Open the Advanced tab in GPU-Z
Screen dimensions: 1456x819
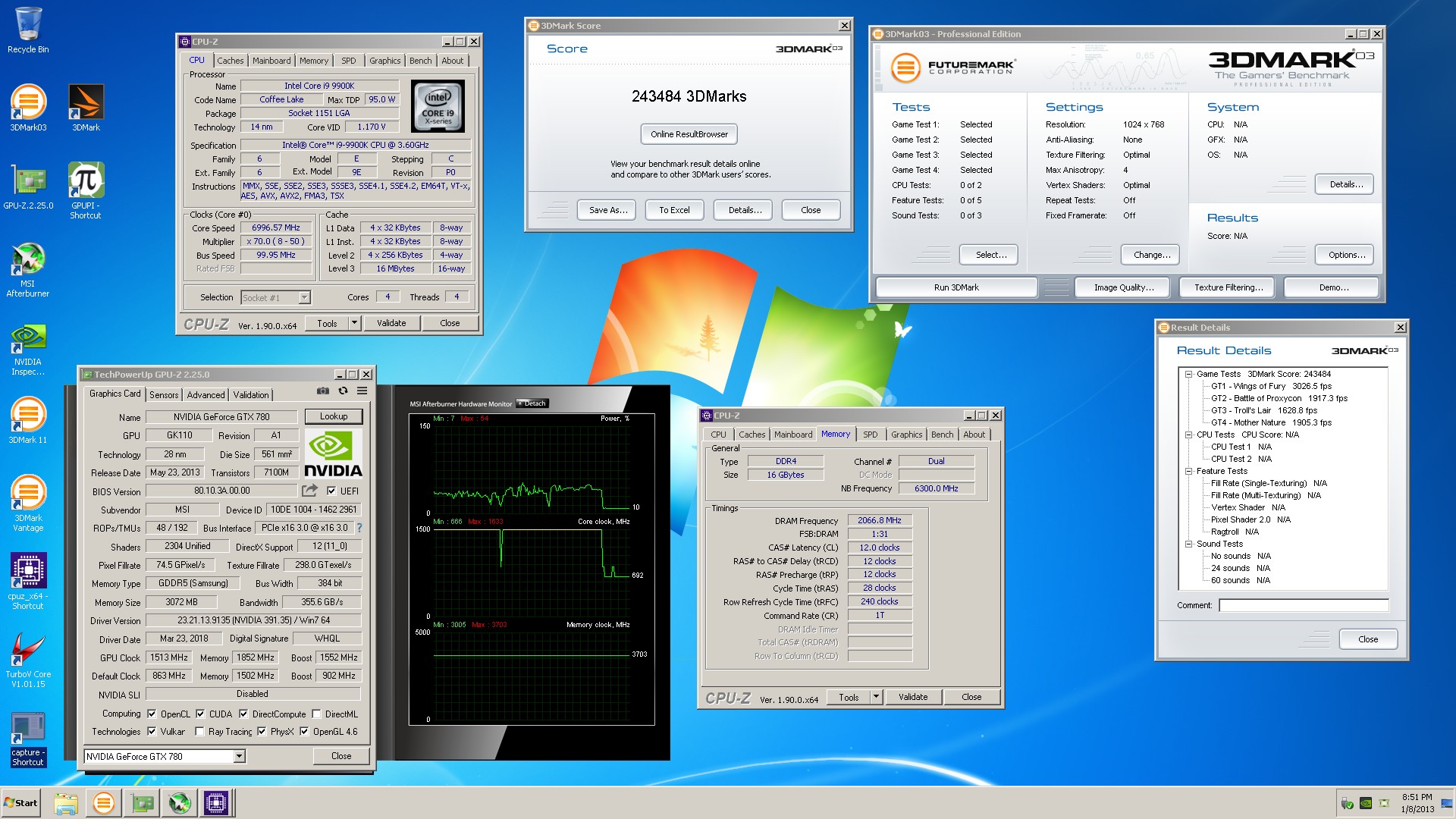(x=206, y=395)
